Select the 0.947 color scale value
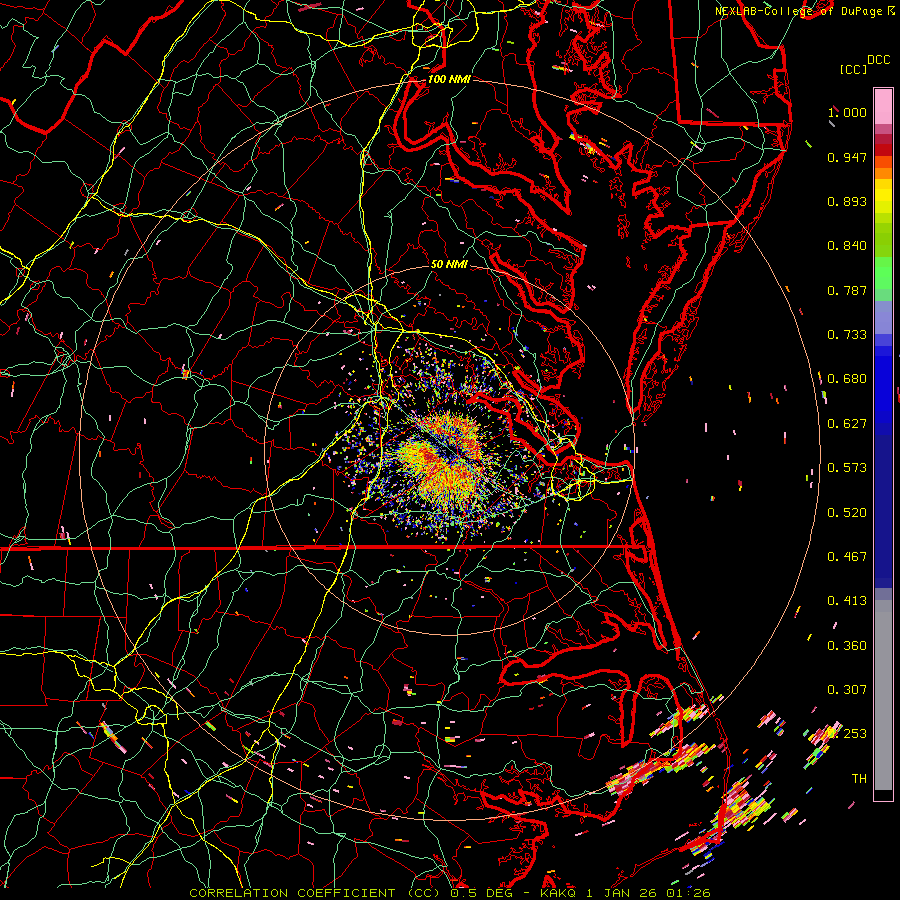Screen dimensions: 900x900 847,157
